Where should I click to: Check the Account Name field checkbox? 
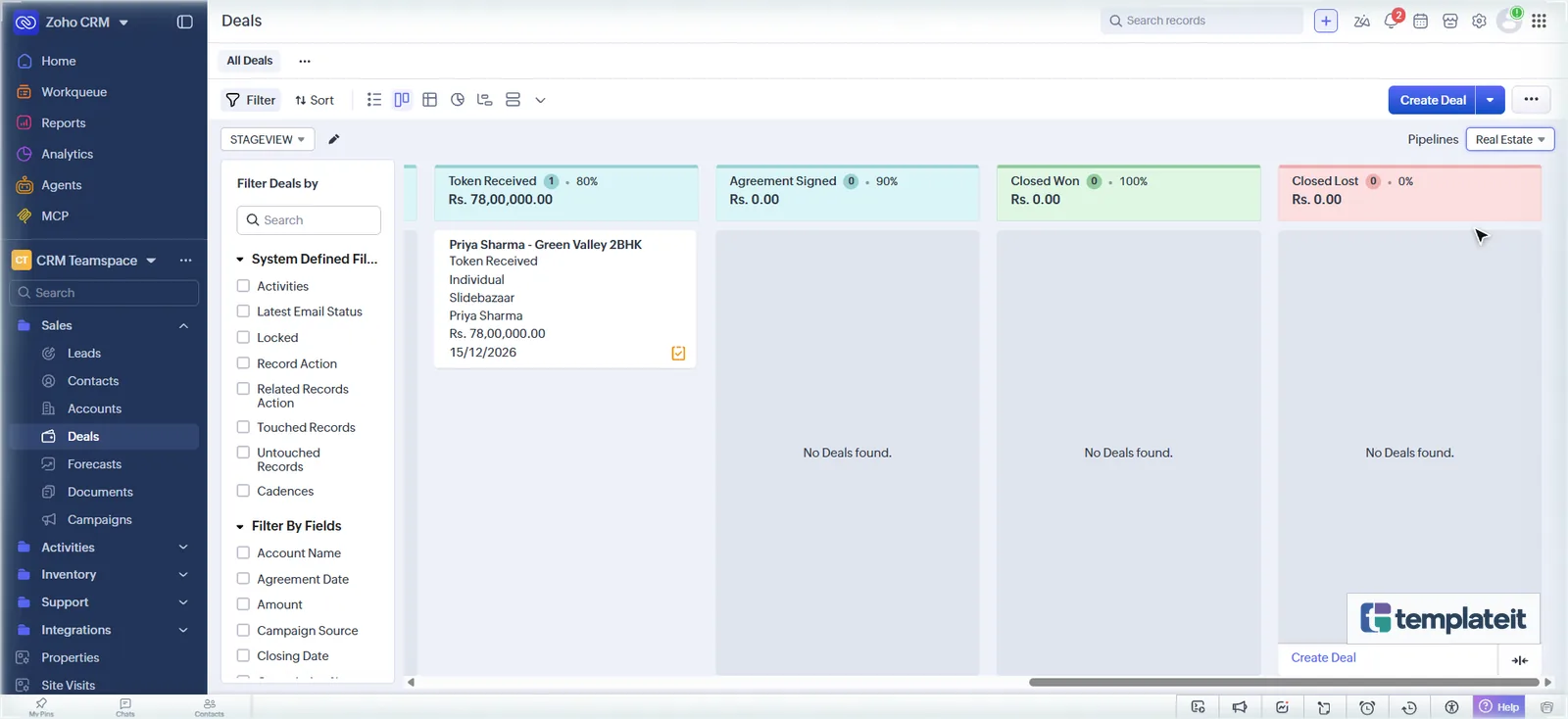243,552
